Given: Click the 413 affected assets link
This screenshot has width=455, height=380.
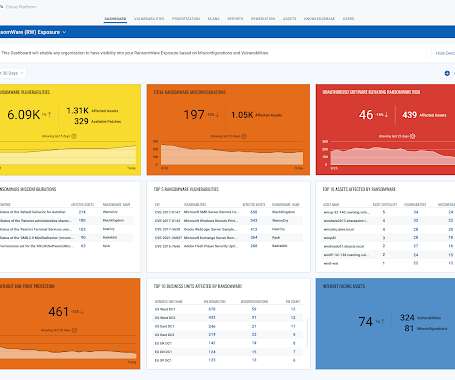Looking at the screenshot, I should (254, 229).
